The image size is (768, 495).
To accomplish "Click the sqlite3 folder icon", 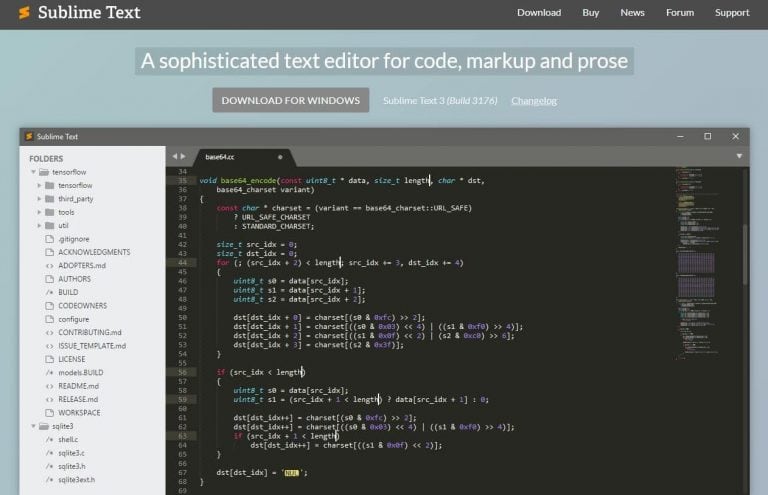I will pyautogui.click(x=44, y=426).
